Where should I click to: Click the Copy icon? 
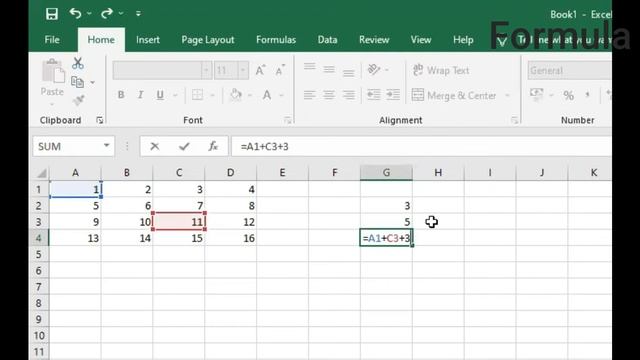click(77, 82)
